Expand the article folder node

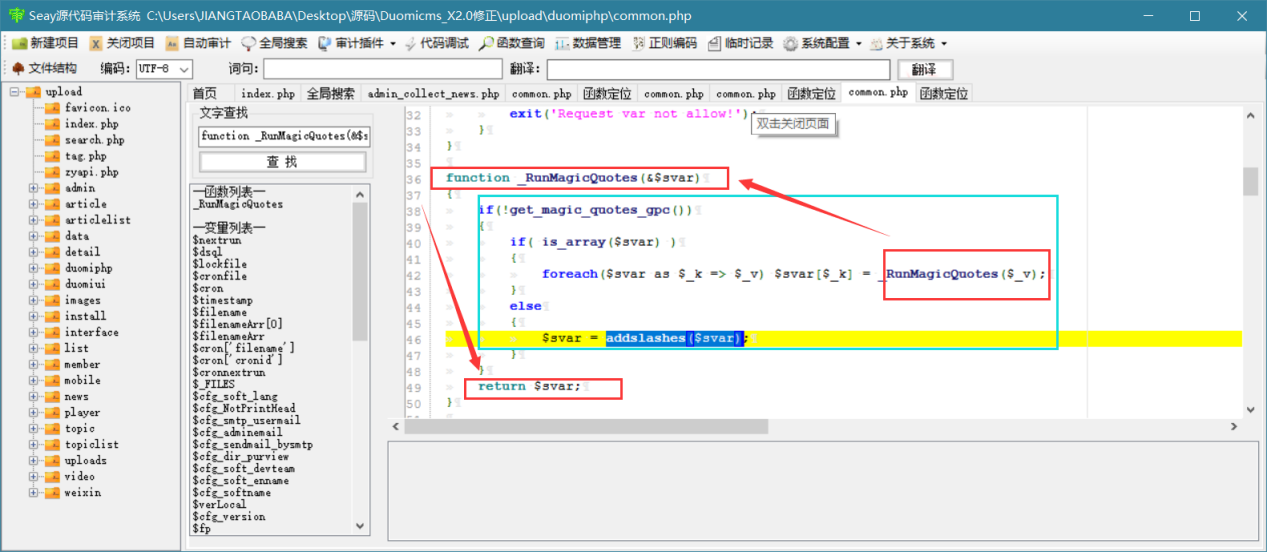(33, 204)
